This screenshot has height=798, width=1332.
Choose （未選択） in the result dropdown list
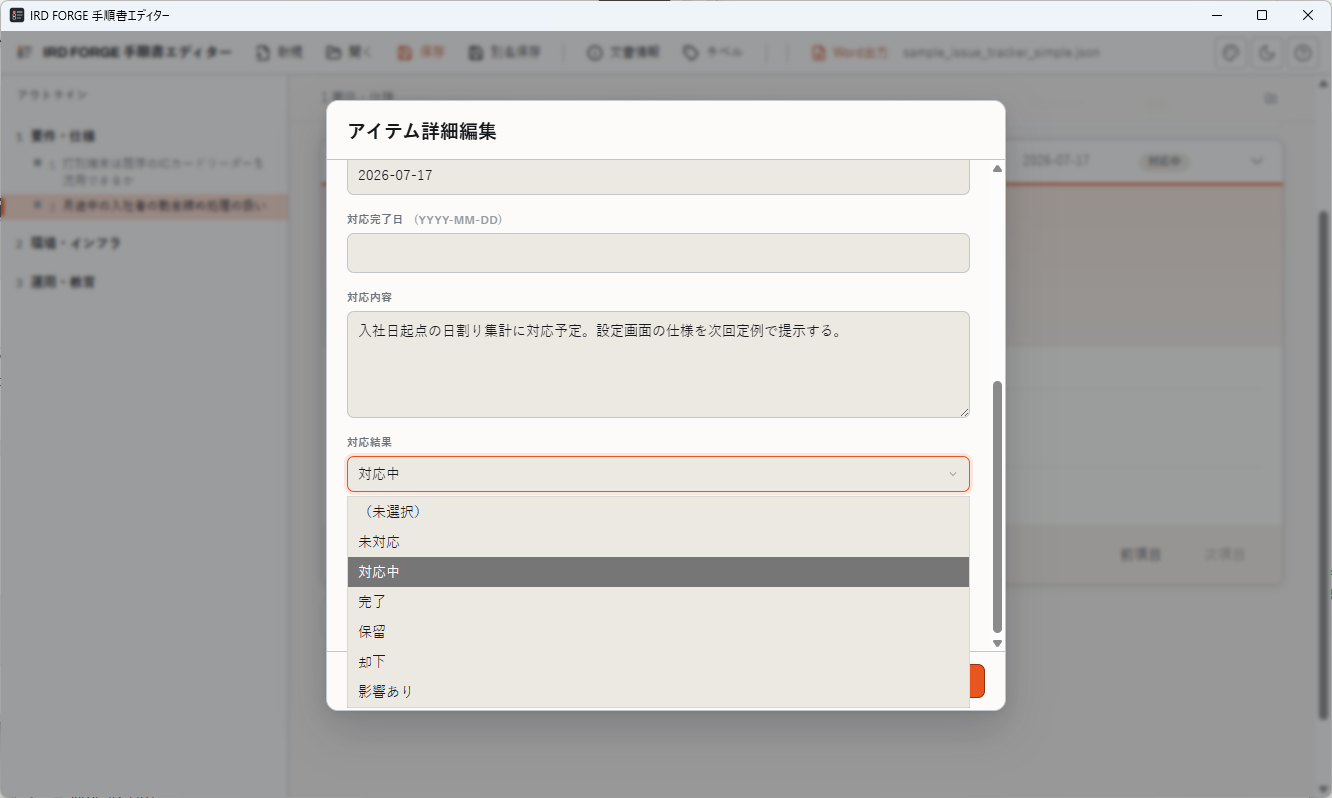point(658,512)
